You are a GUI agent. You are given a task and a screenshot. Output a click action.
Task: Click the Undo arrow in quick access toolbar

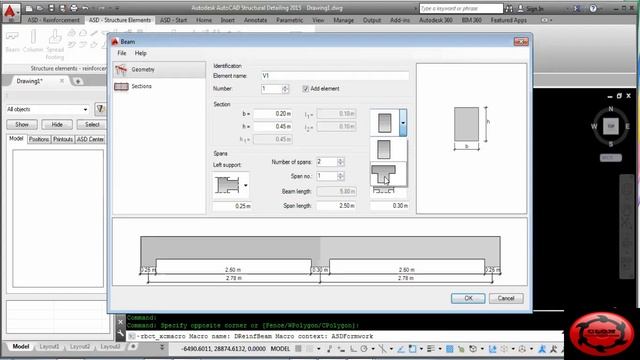(85, 8)
